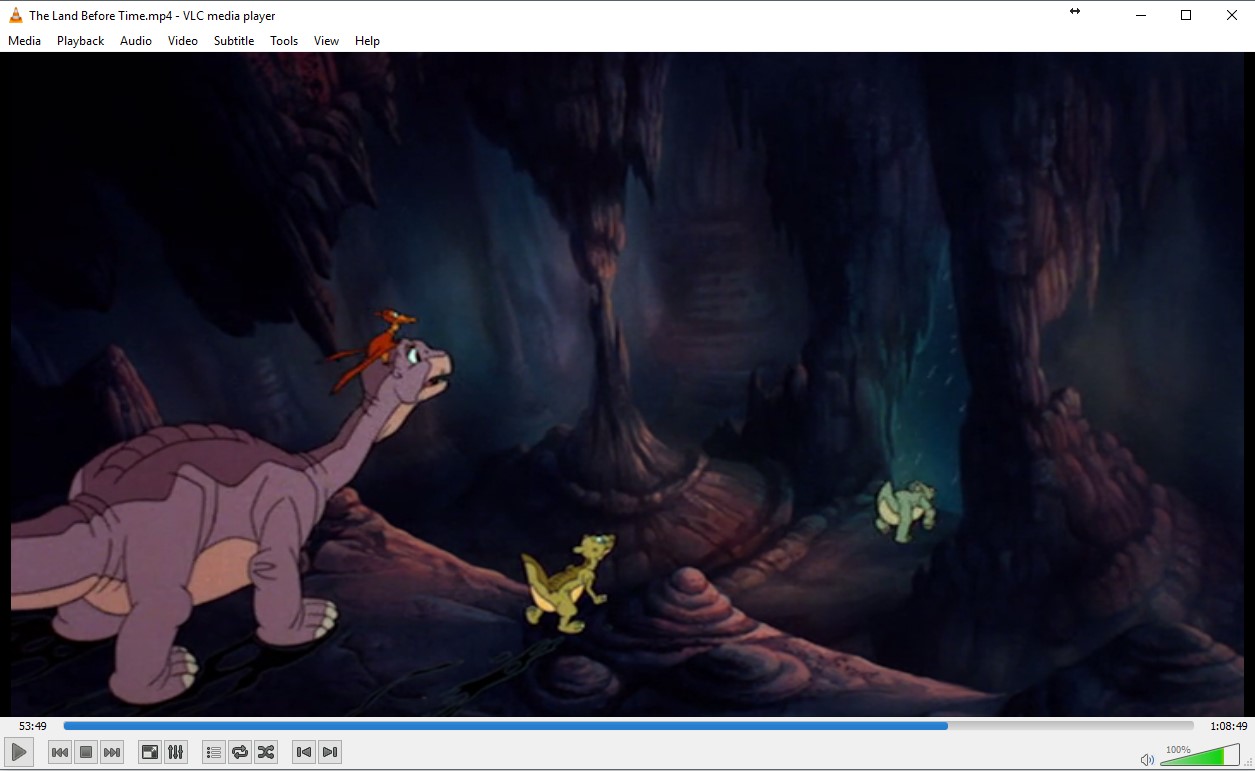Expand the Media menu
This screenshot has width=1255, height=771.
24,41
